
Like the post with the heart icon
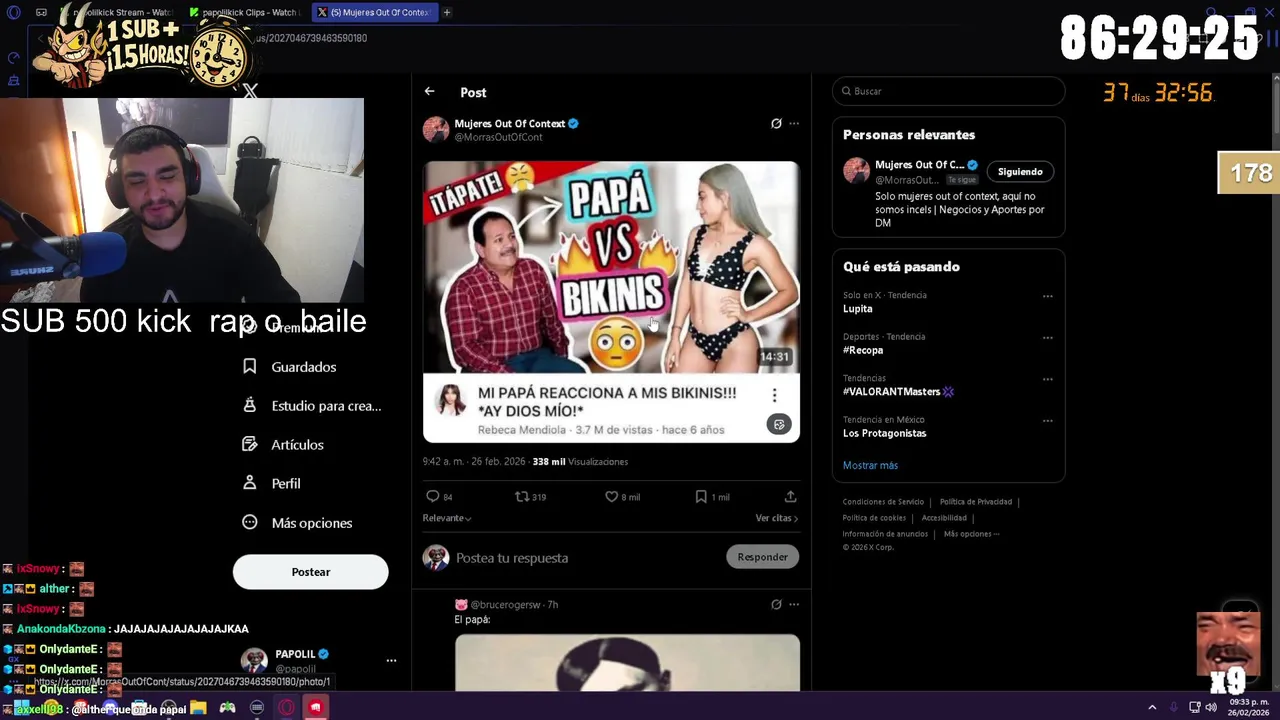pyautogui.click(x=611, y=496)
